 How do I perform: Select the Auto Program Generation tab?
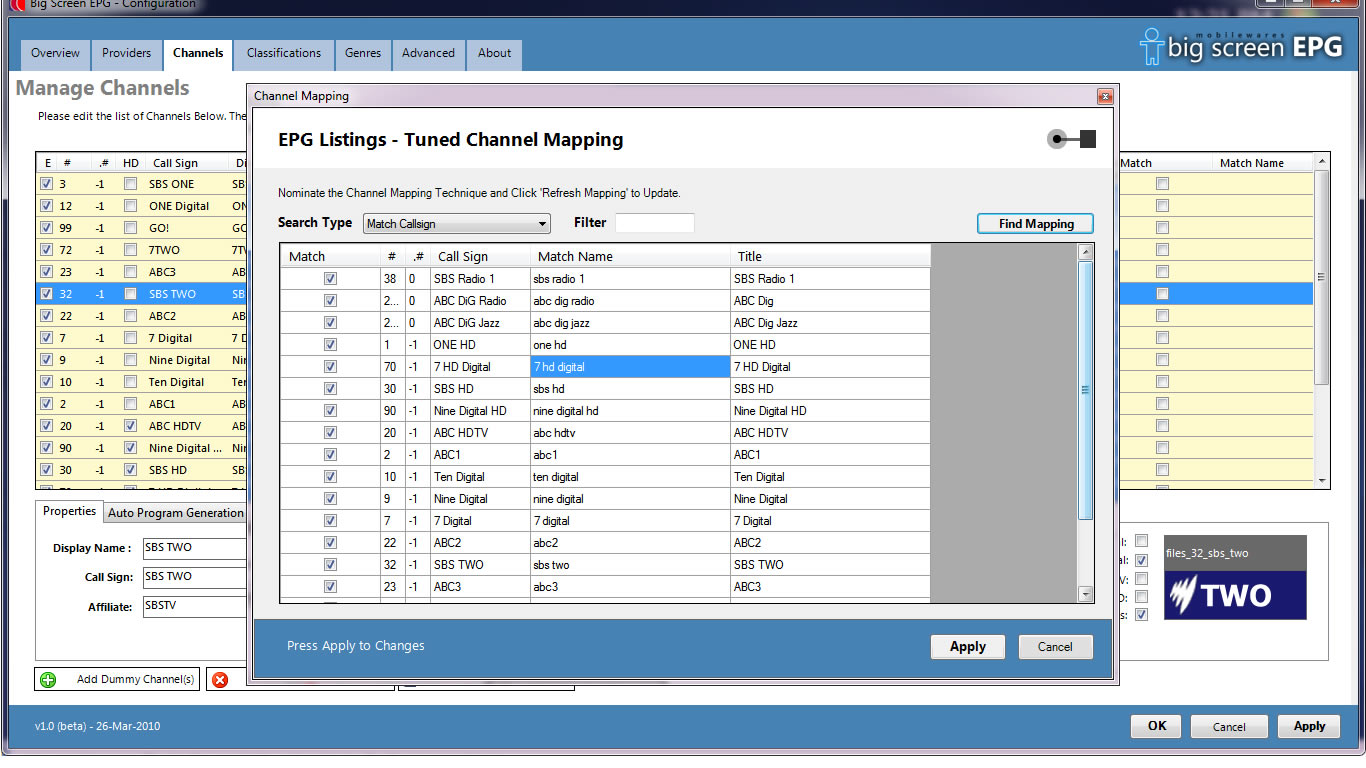176,513
